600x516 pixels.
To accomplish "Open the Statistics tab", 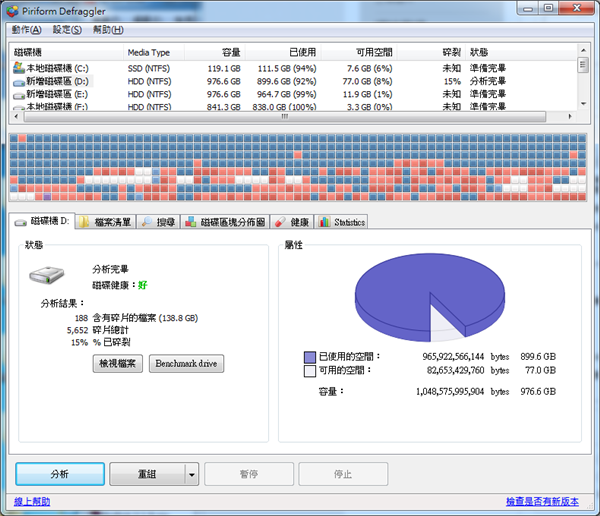I will (343, 222).
